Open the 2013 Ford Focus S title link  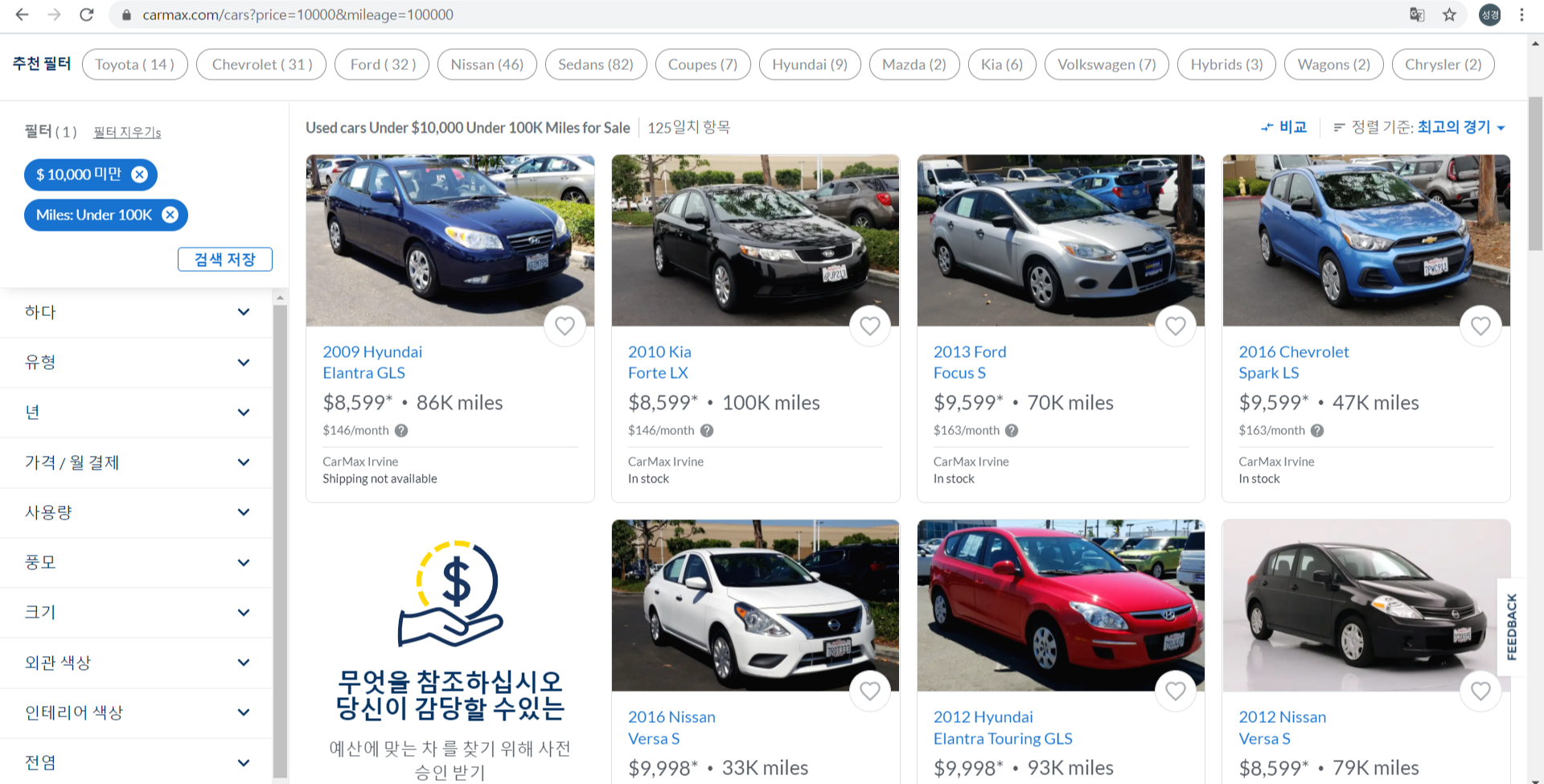click(970, 362)
